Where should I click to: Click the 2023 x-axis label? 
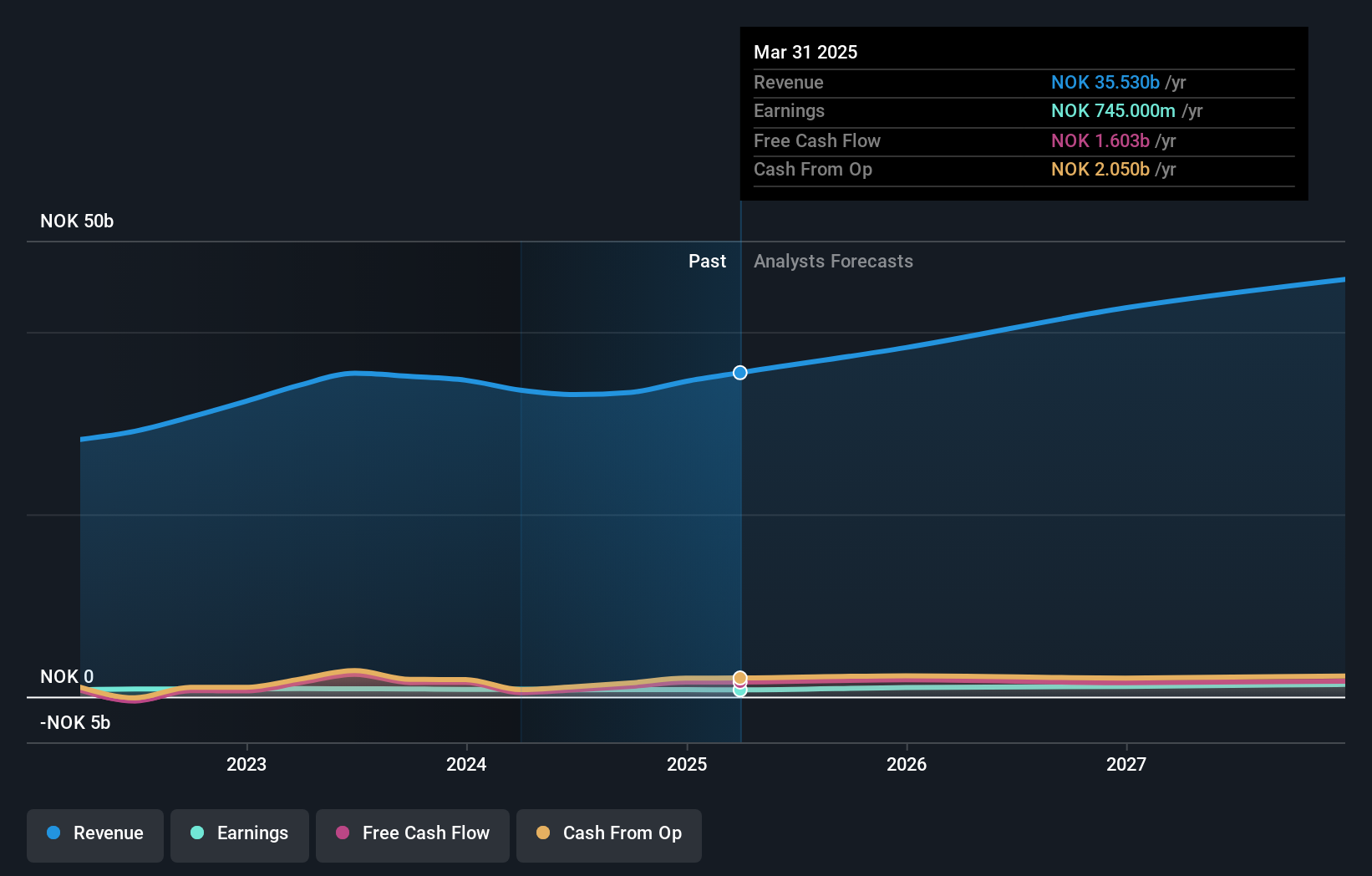pos(246,764)
